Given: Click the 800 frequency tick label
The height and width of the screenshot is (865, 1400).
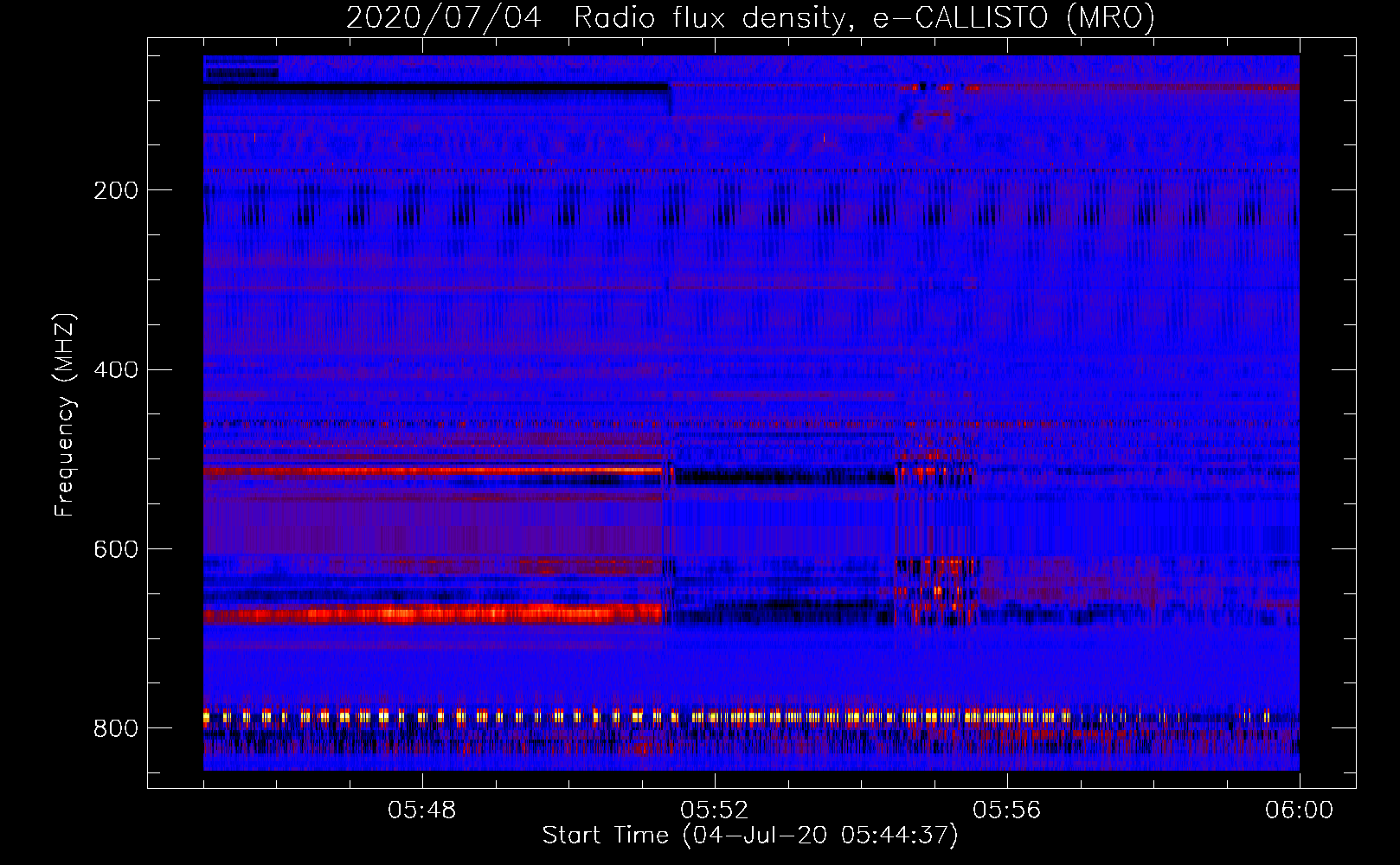Looking at the screenshot, I should pos(116,729).
